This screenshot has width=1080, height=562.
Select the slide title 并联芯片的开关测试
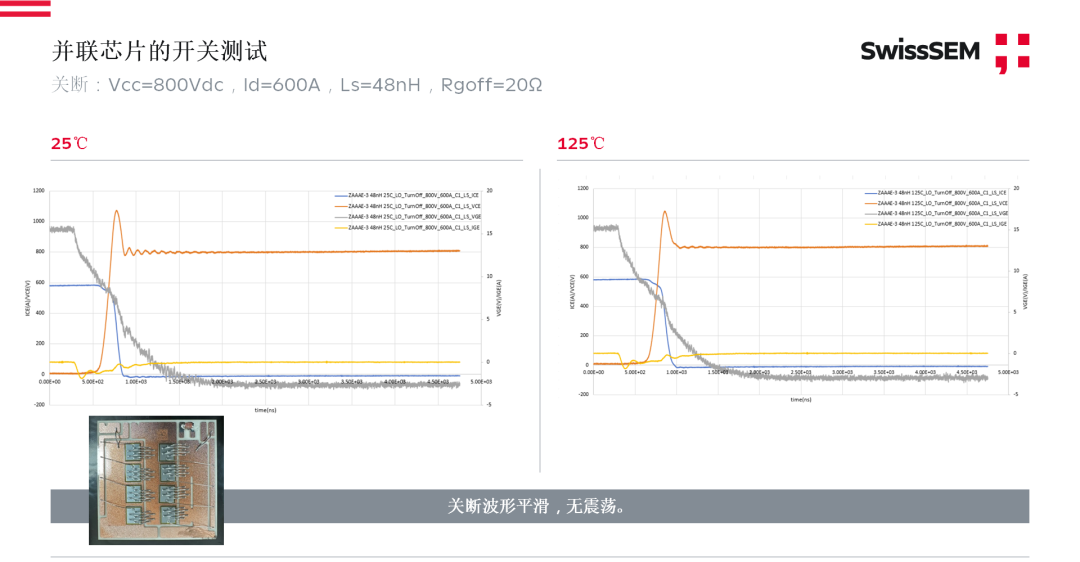pos(159,51)
